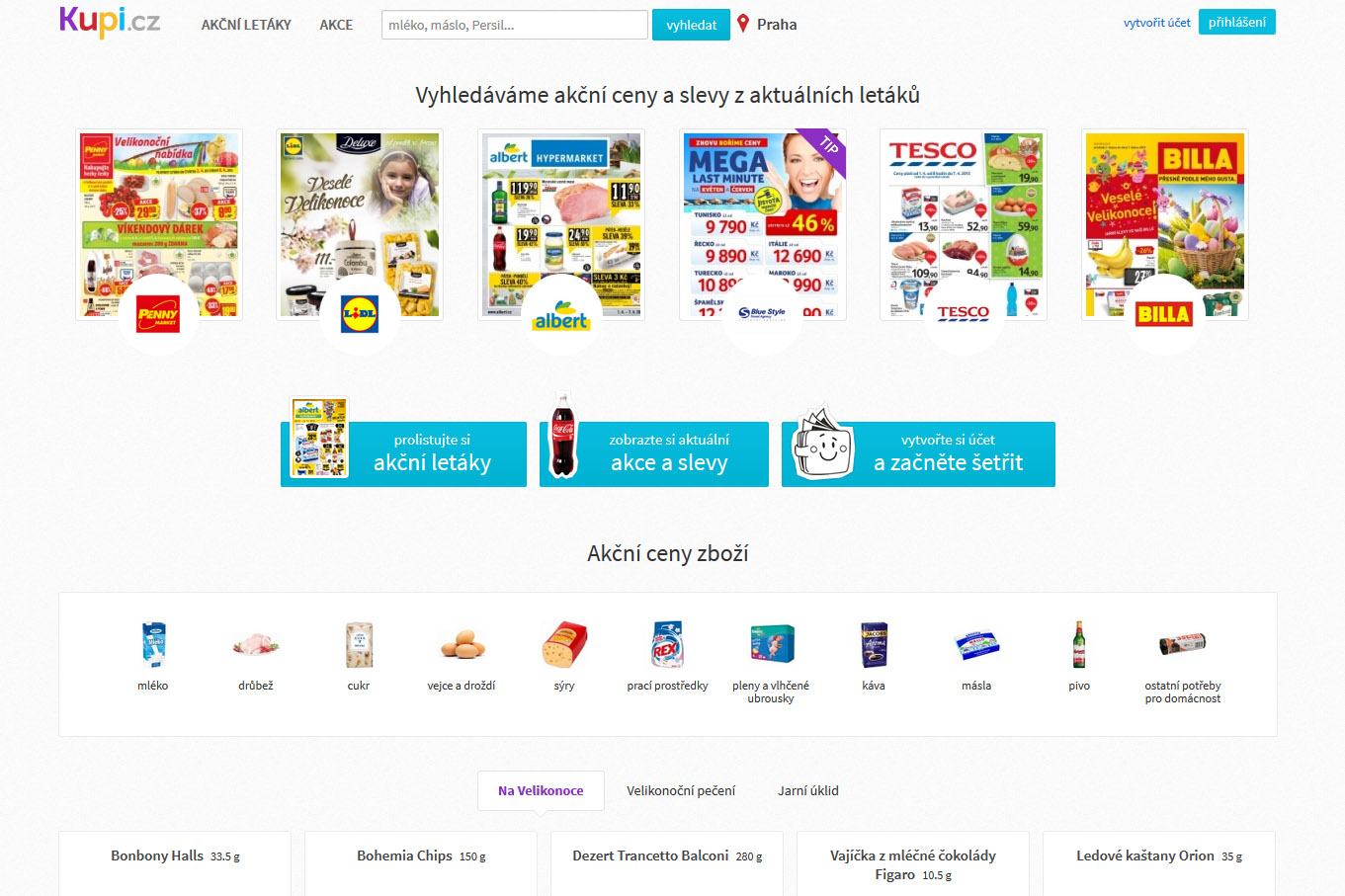Choose the drůbež category icon

(256, 646)
